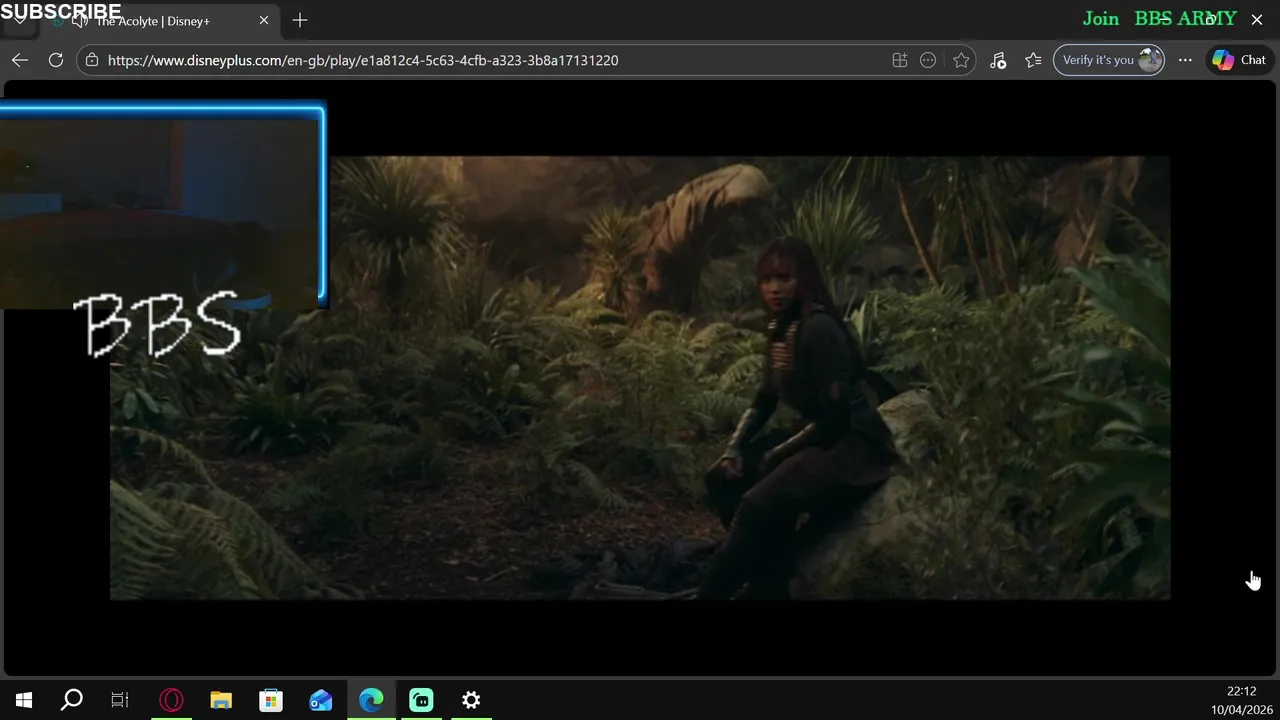The width and height of the screenshot is (1280, 720).
Task: Open File Explorer from taskbar
Action: [x=221, y=700]
